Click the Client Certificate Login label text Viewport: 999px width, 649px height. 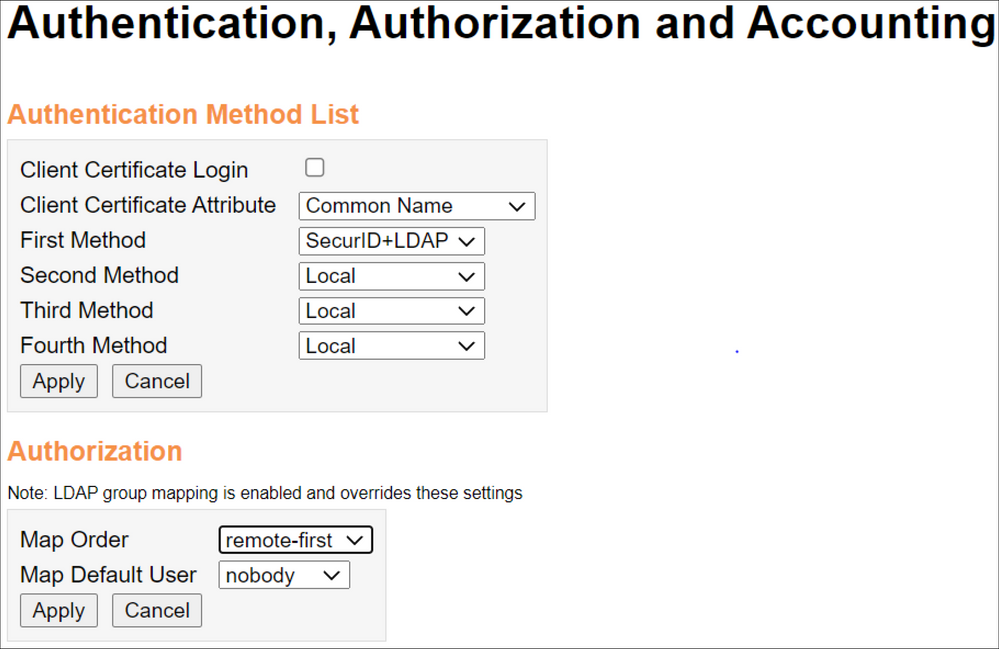tap(134, 170)
